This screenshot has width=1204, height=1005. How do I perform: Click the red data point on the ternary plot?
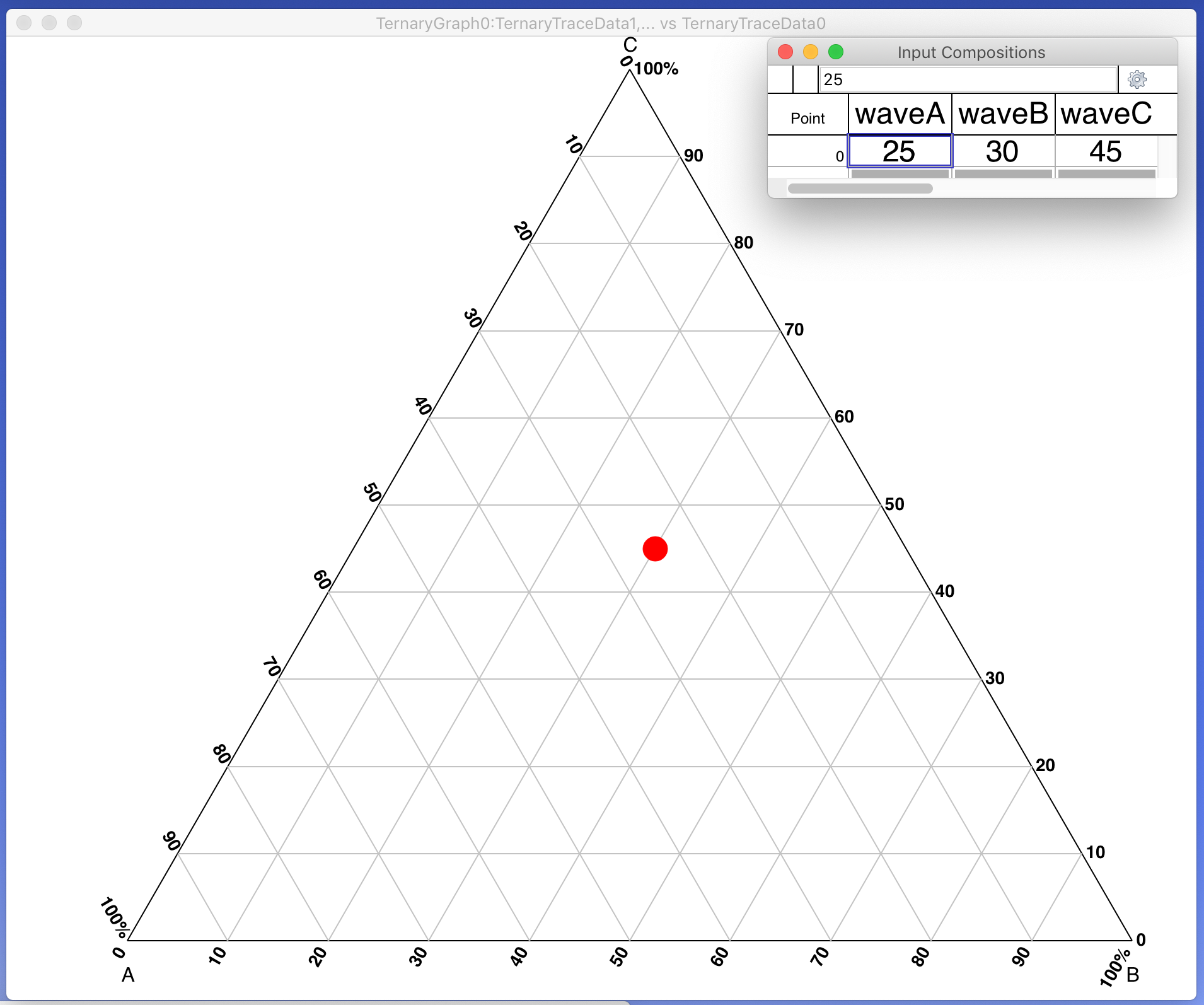pos(655,549)
